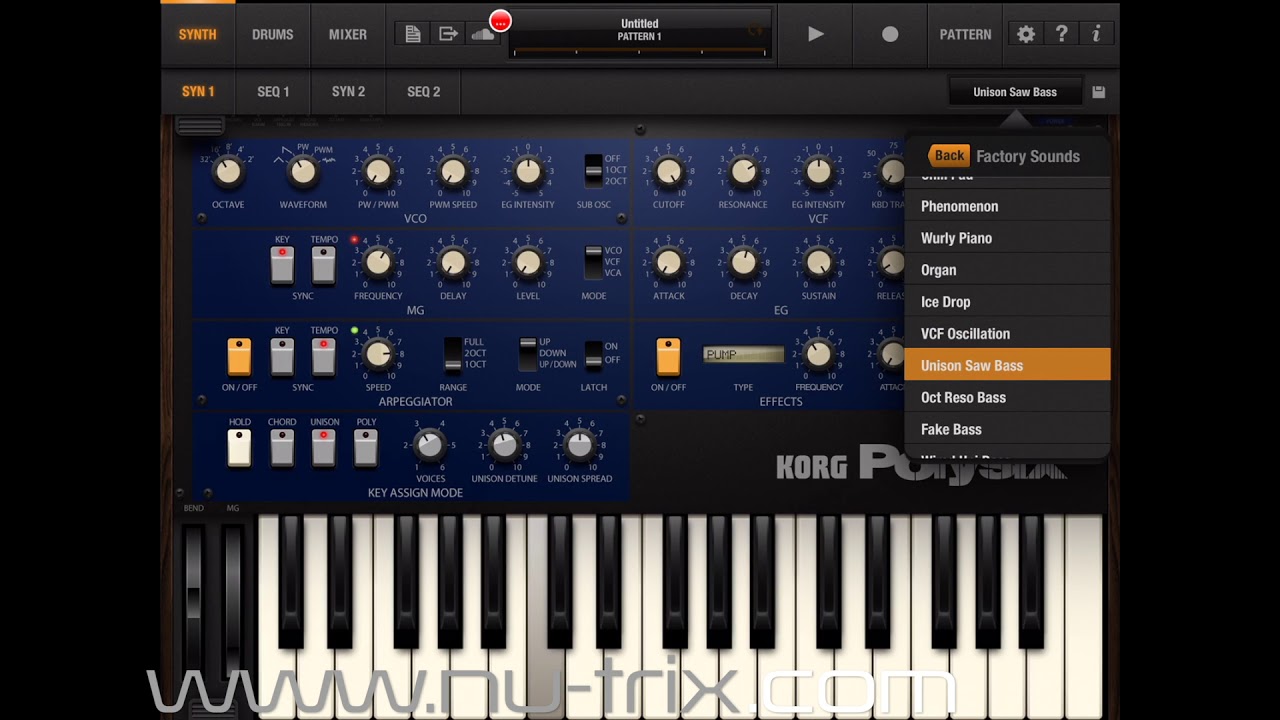Click the export/share icon
Image resolution: width=1280 pixels, height=720 pixels.
tap(448, 34)
